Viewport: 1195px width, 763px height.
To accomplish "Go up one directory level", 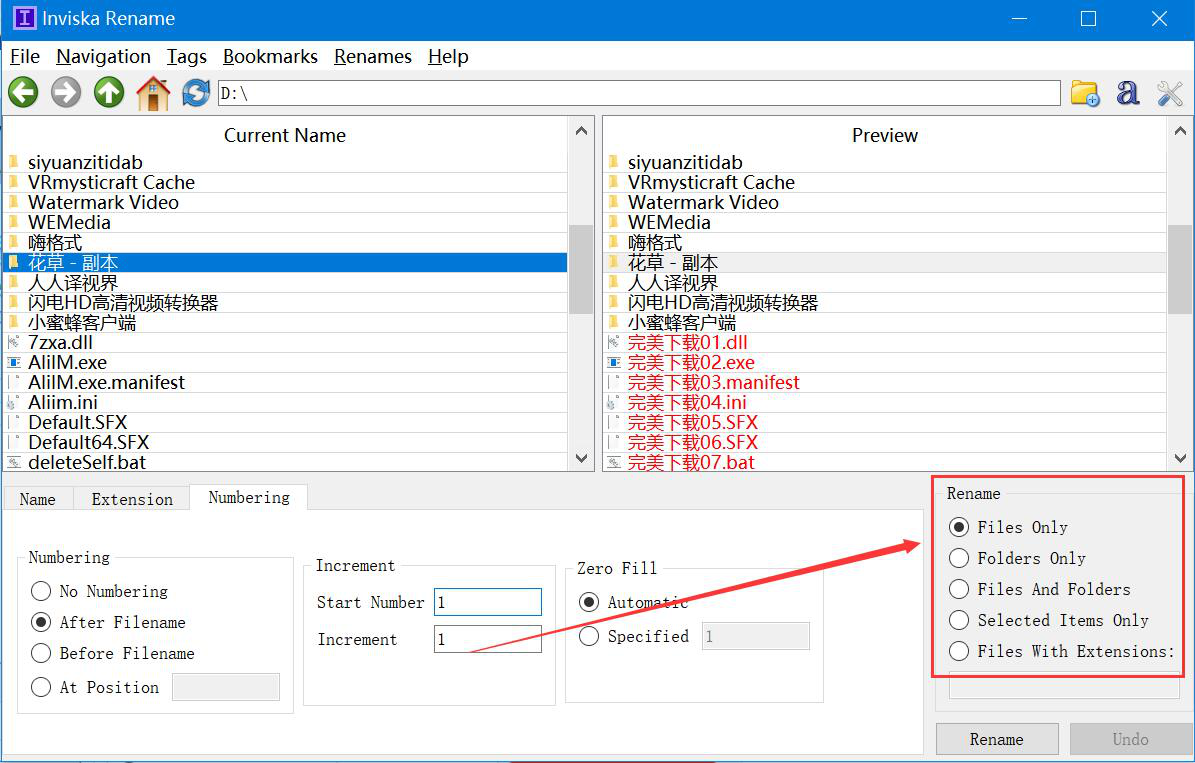I will pos(109,93).
